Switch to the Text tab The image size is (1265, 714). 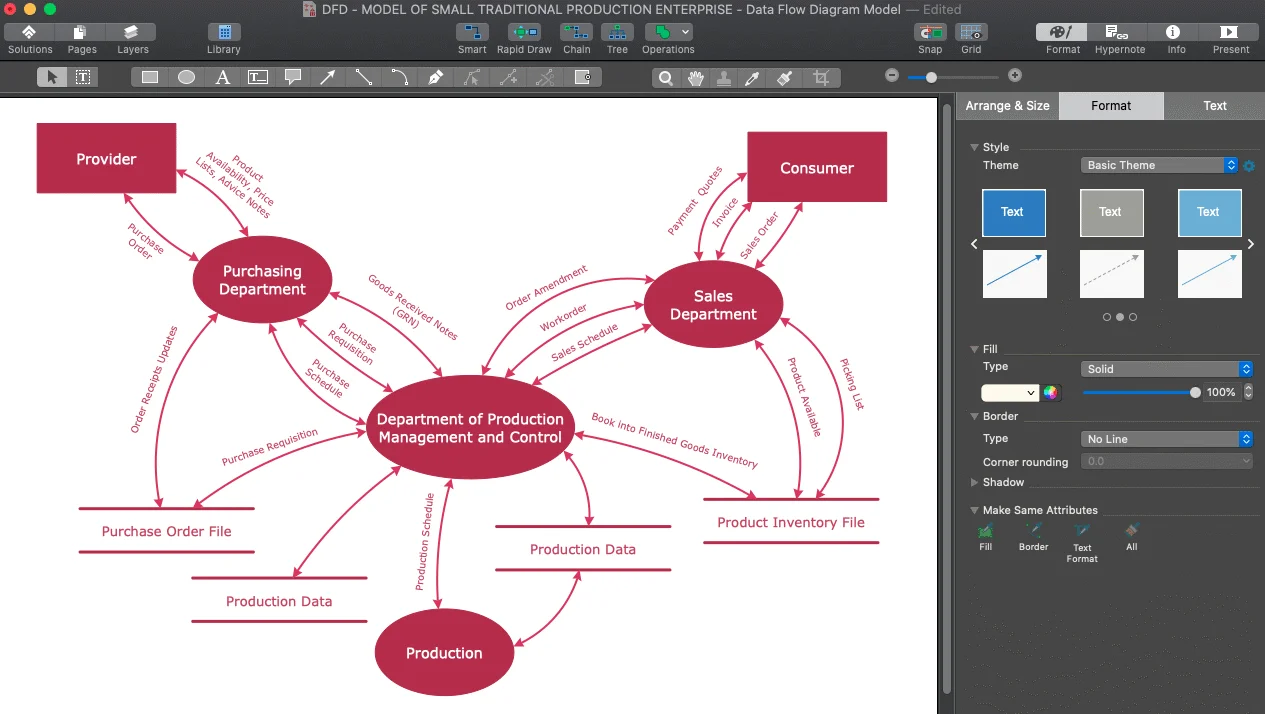pyautogui.click(x=1214, y=106)
